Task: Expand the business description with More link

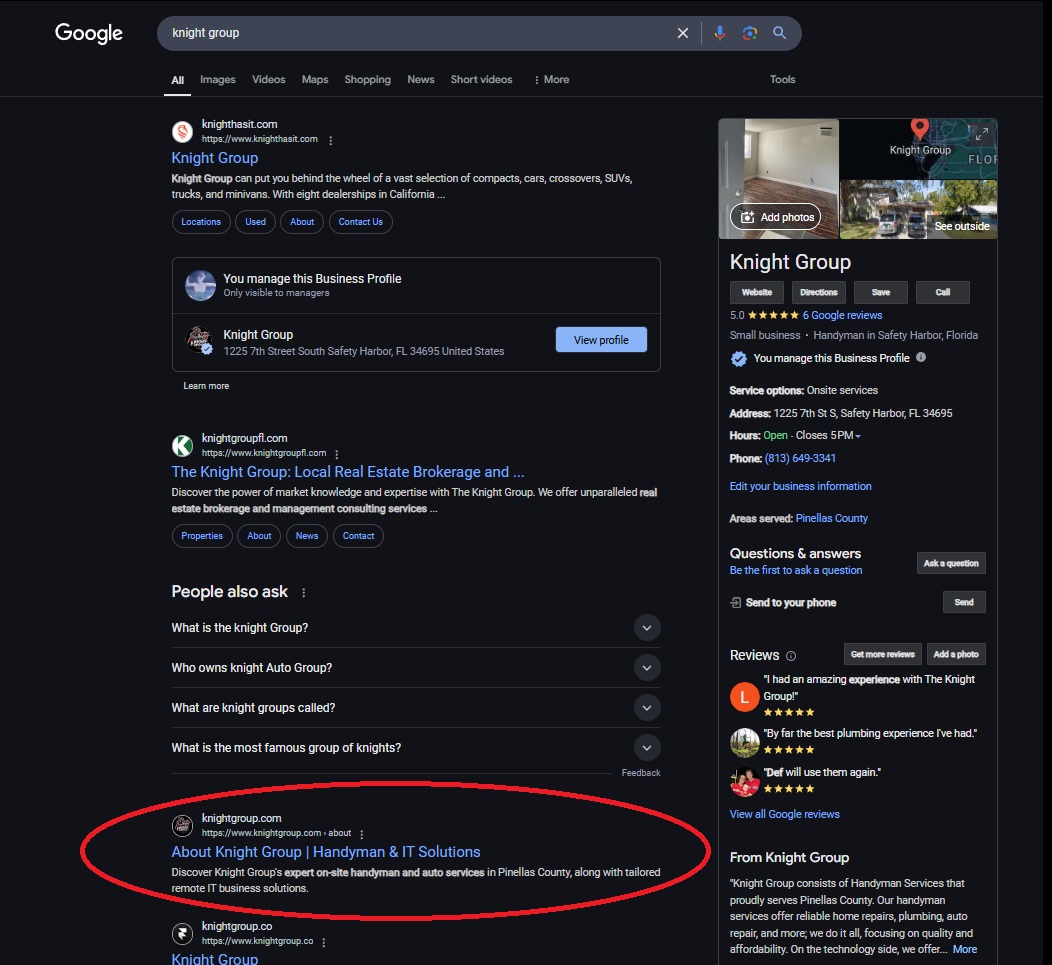Action: click(965, 949)
